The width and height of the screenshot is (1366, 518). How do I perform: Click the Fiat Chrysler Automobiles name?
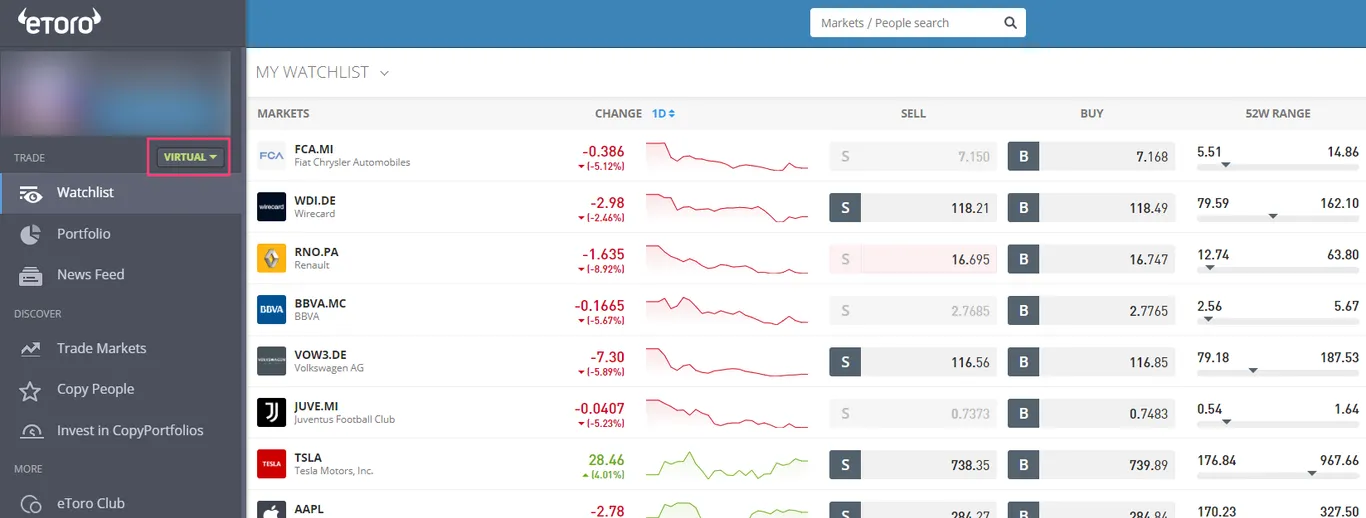coord(352,163)
